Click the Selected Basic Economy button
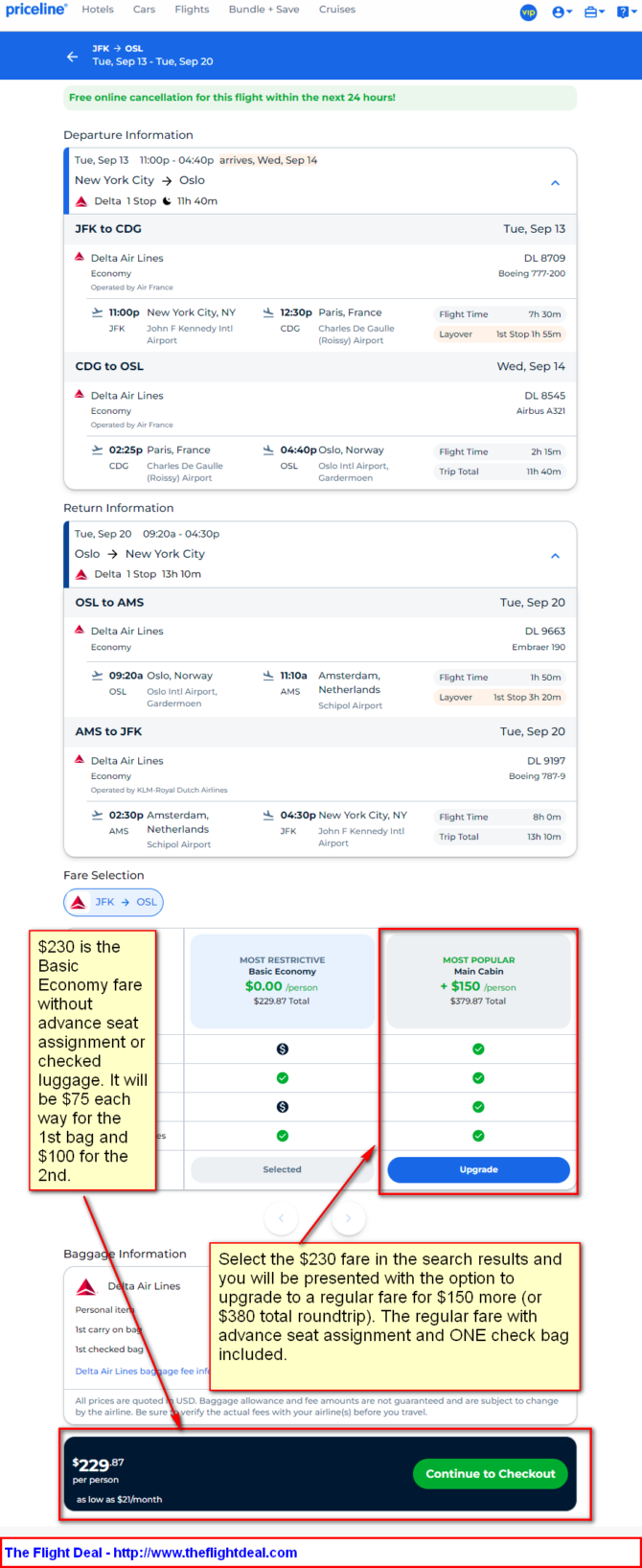The height and width of the screenshot is (1568, 642). pos(282,1169)
